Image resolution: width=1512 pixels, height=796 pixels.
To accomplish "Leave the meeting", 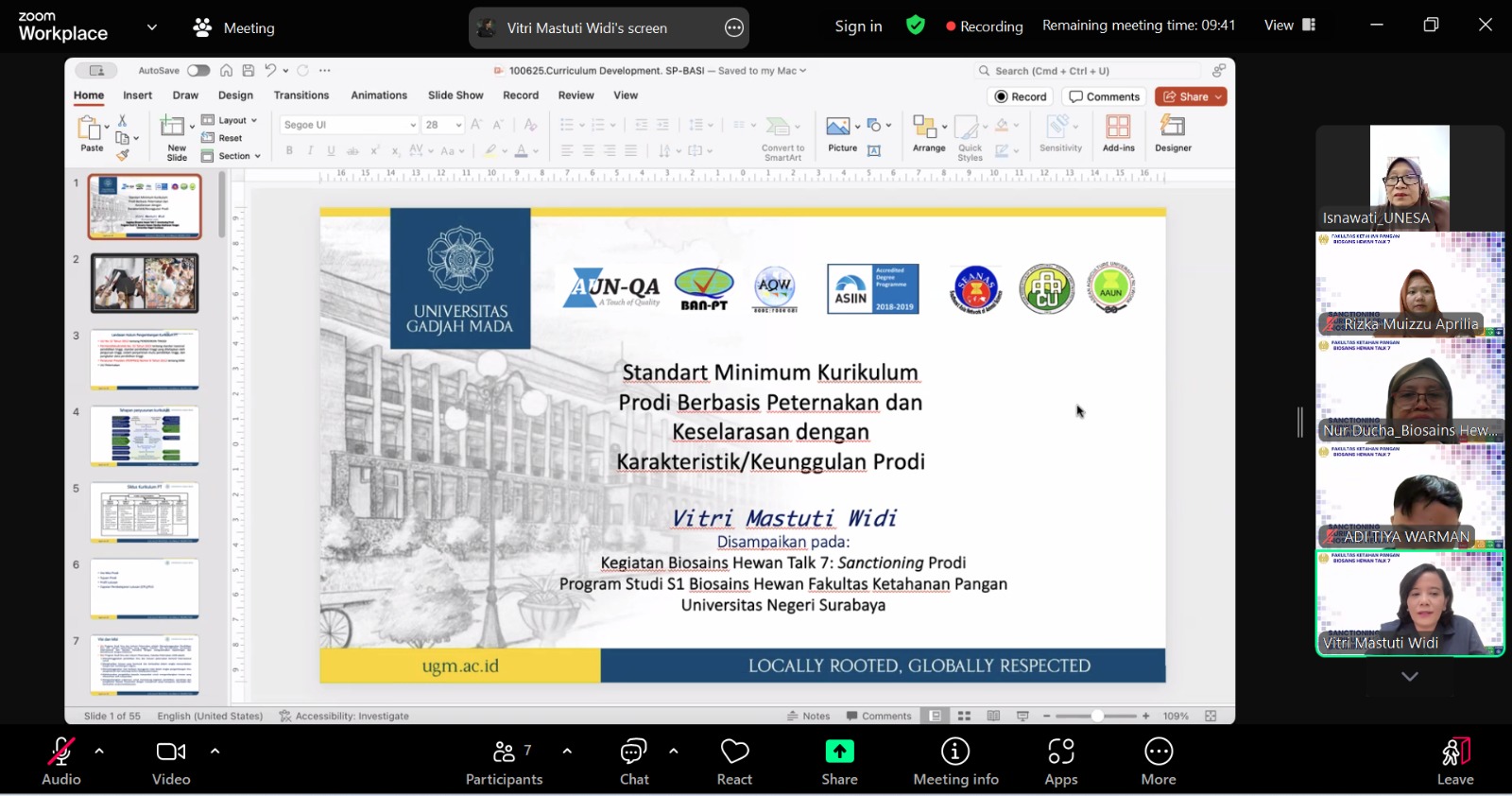I will 1454,761.
